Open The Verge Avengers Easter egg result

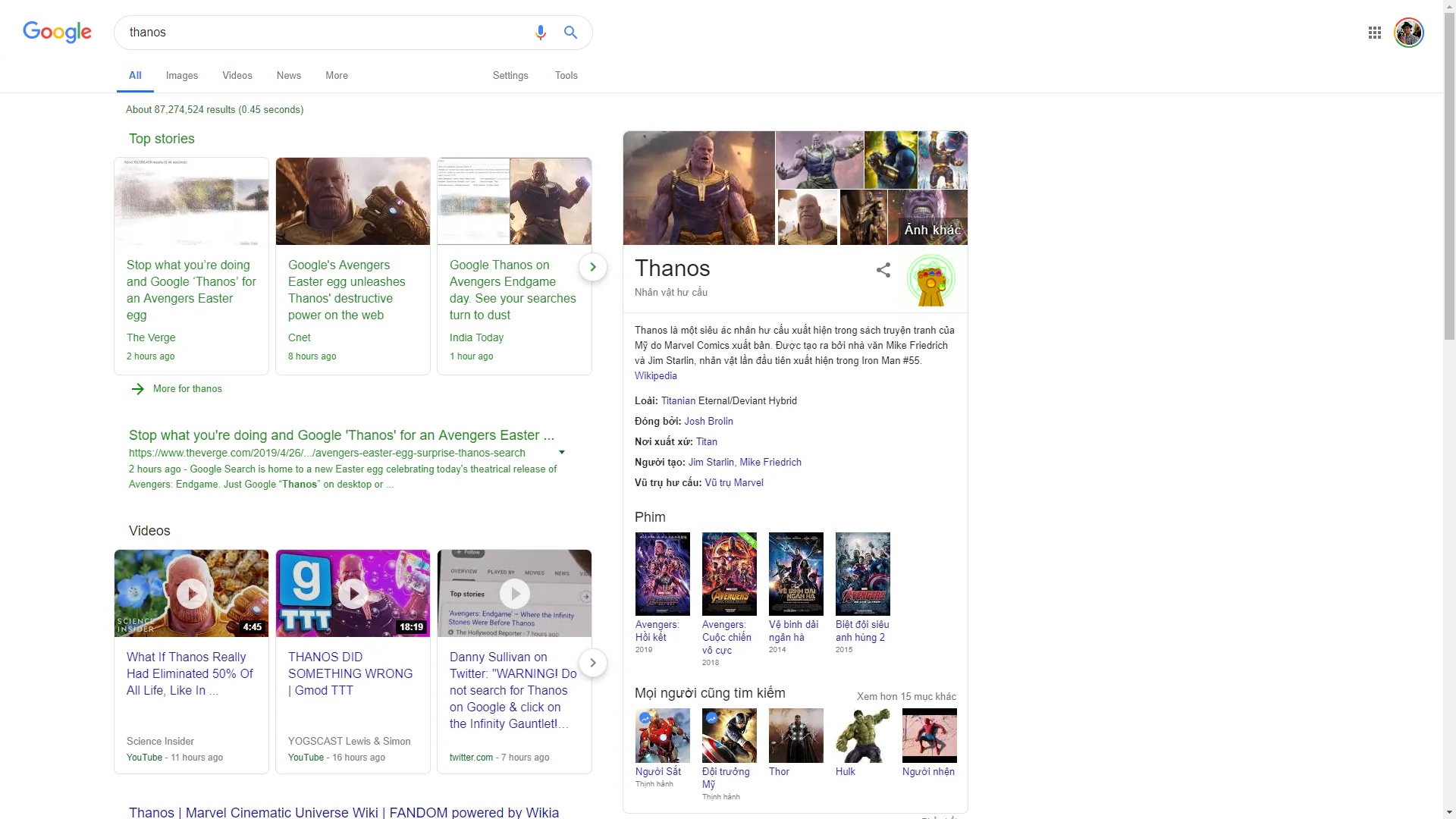coord(341,435)
